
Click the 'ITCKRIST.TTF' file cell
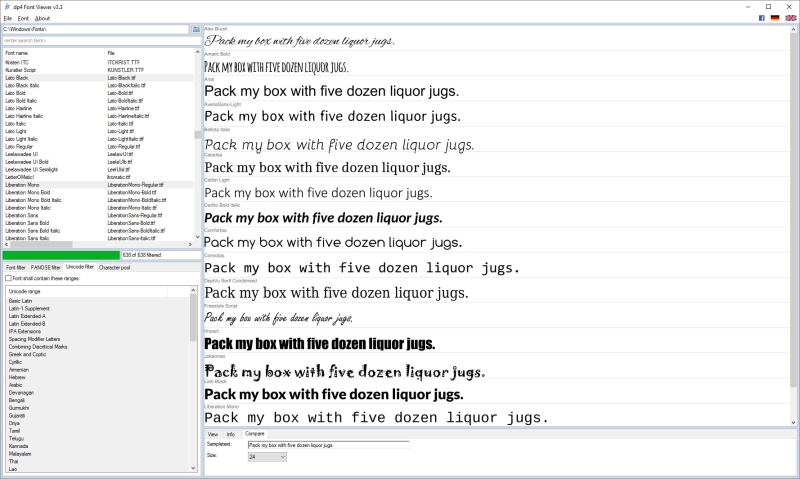[123, 62]
